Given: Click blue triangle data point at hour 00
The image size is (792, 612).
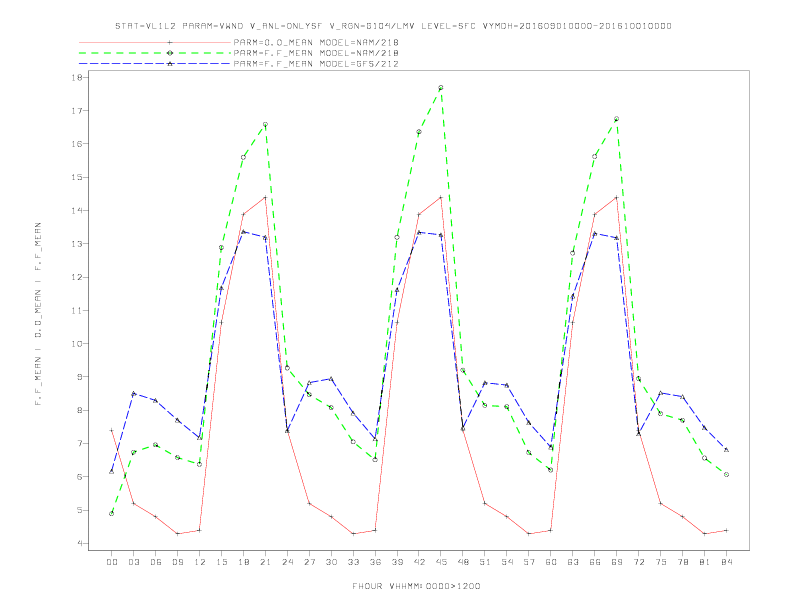Looking at the screenshot, I should click(x=112, y=471).
